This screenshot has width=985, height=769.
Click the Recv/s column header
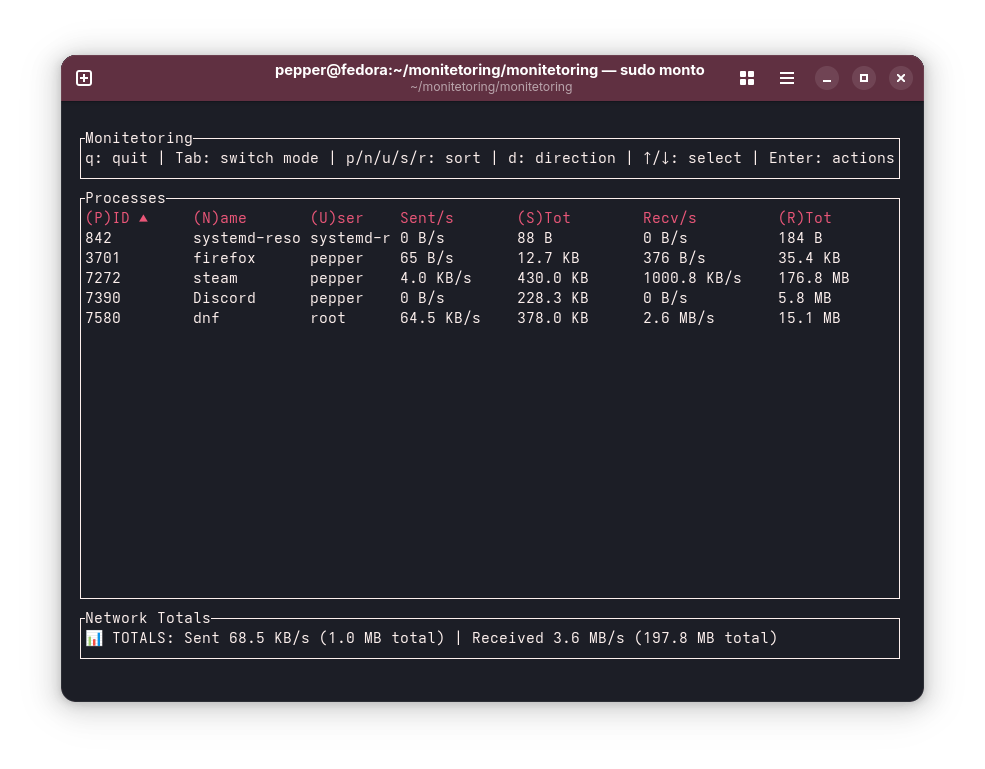(x=670, y=218)
